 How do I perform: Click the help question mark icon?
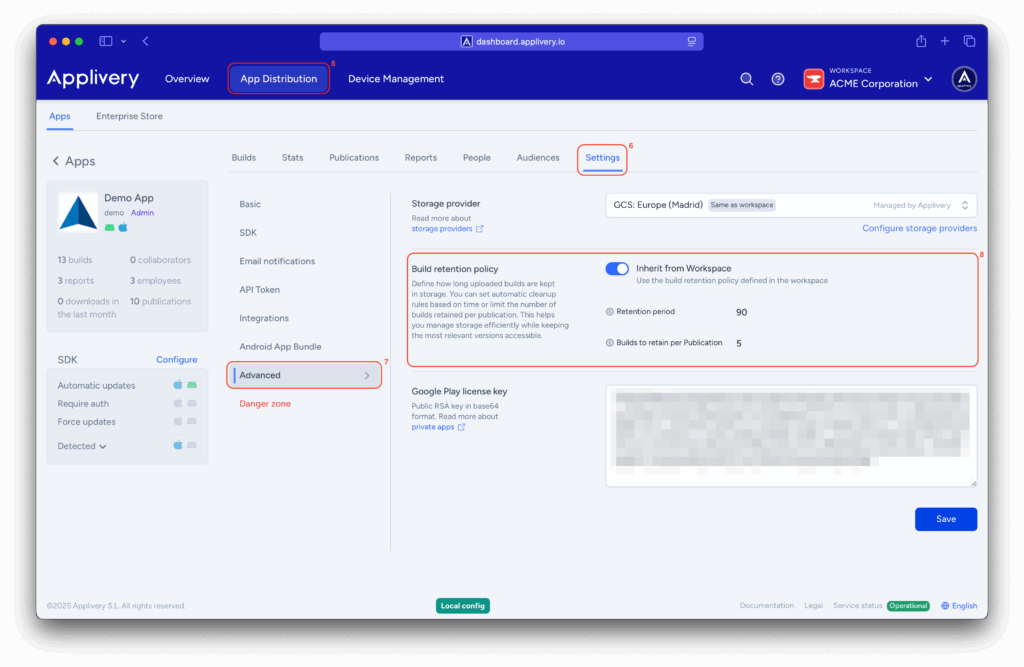pos(778,78)
